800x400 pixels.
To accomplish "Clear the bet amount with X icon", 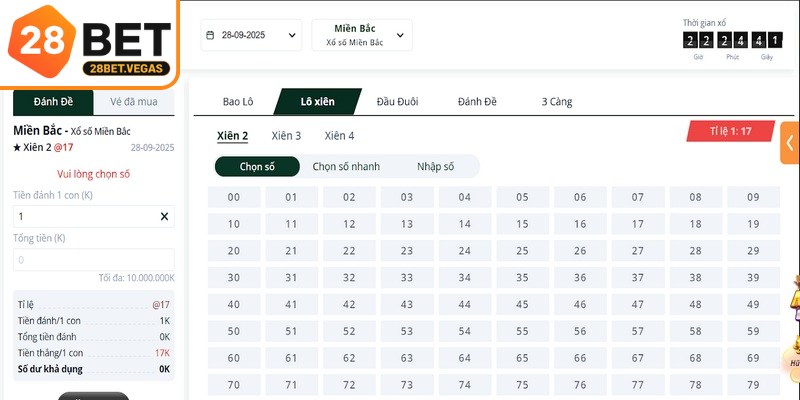I will (165, 216).
